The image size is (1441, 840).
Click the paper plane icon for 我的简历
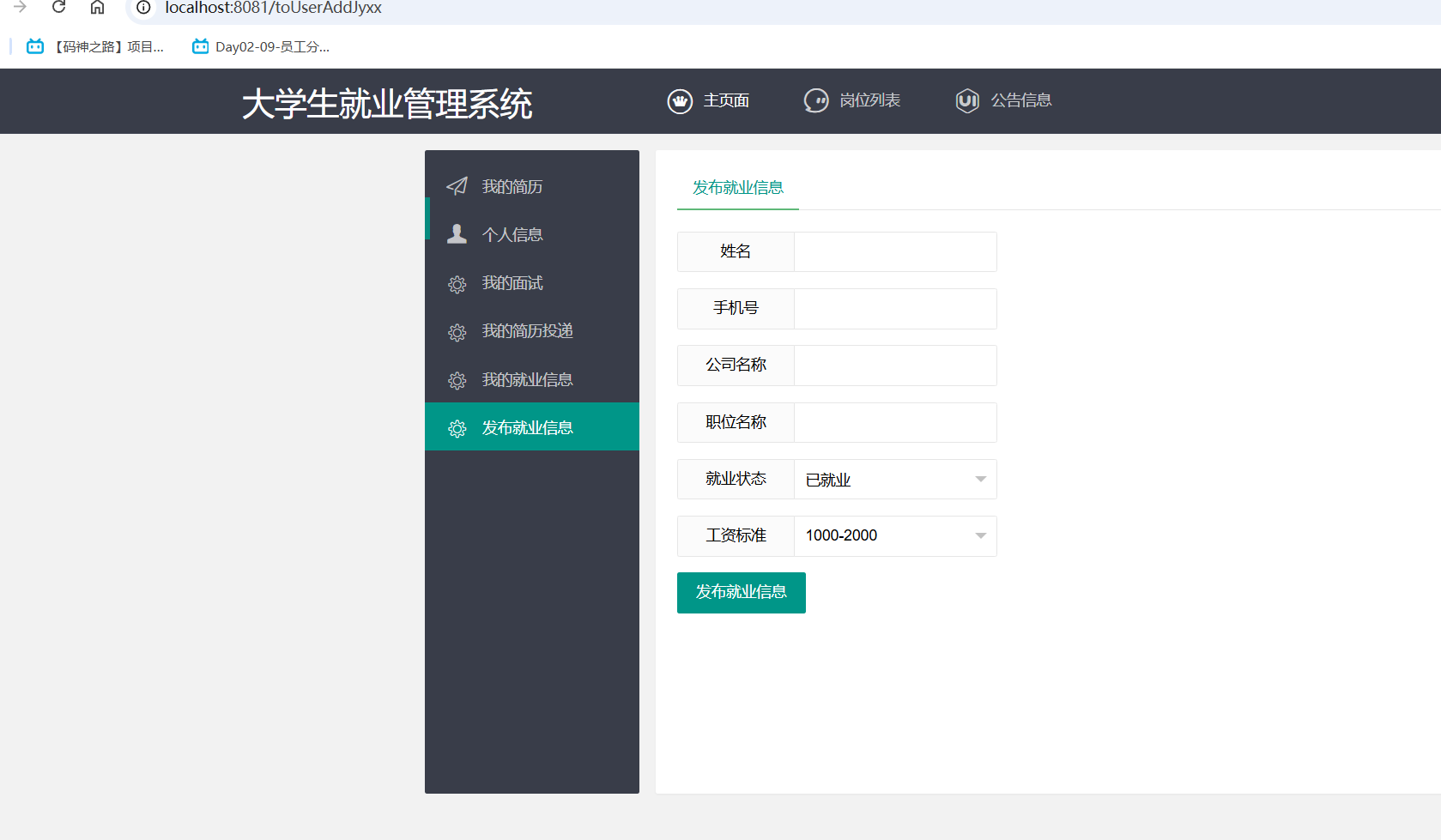pos(457,186)
